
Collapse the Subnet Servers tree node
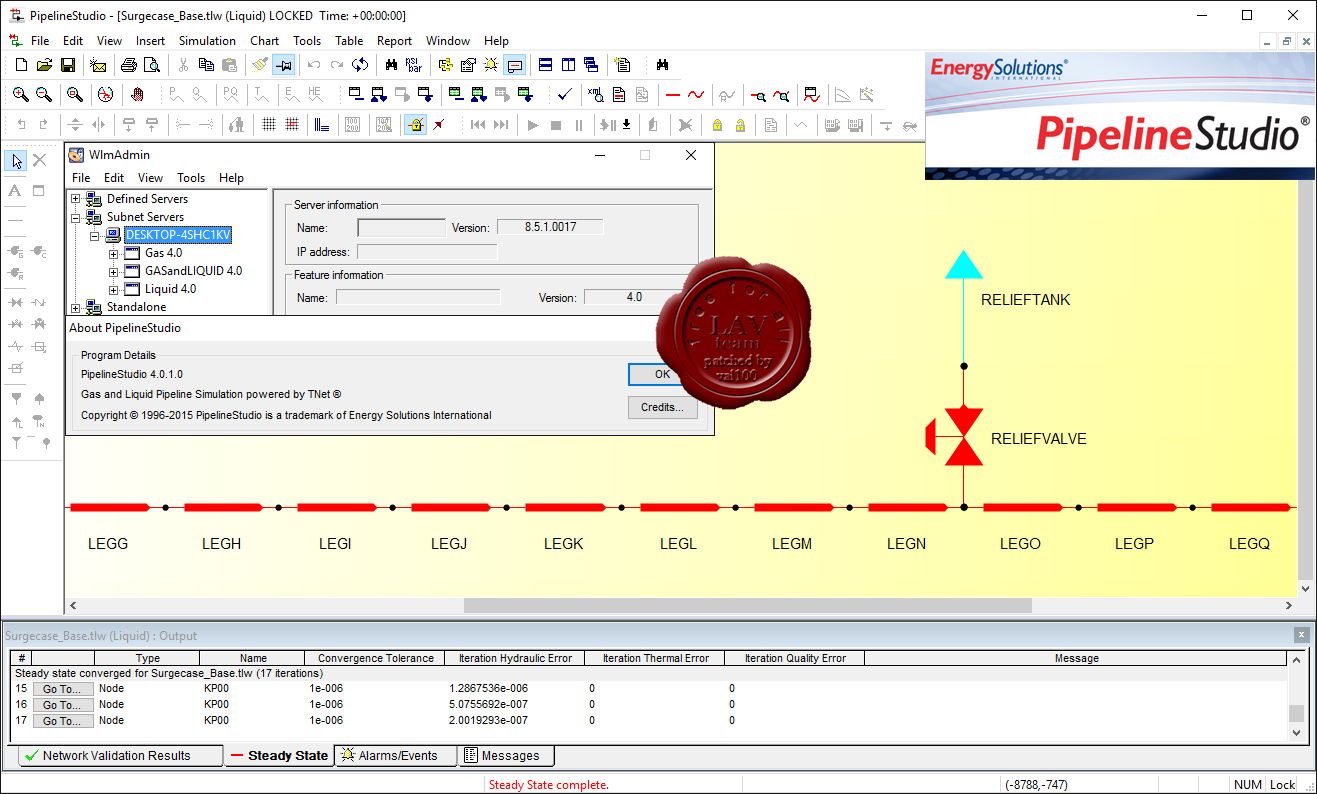75,217
